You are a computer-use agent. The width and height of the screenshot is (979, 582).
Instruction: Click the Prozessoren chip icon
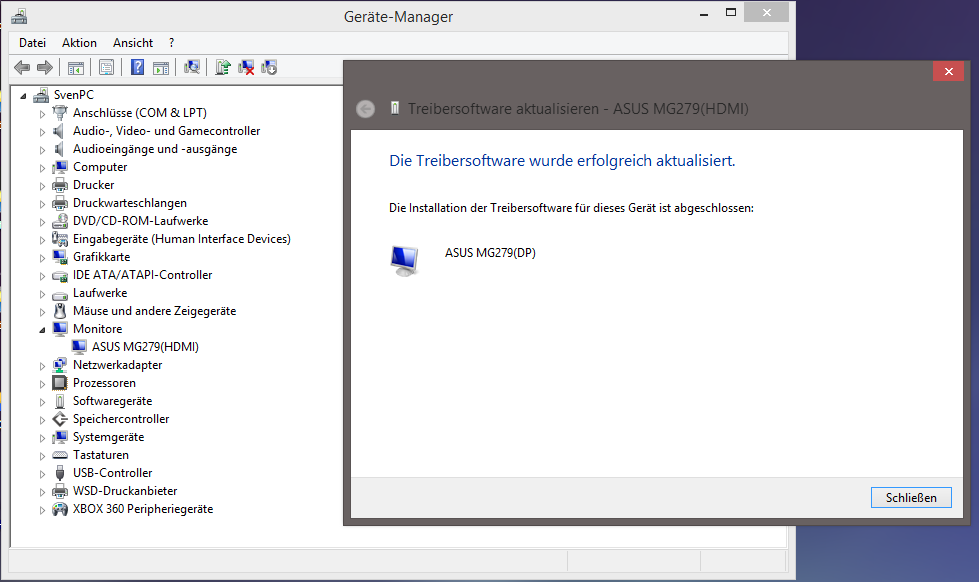point(60,383)
